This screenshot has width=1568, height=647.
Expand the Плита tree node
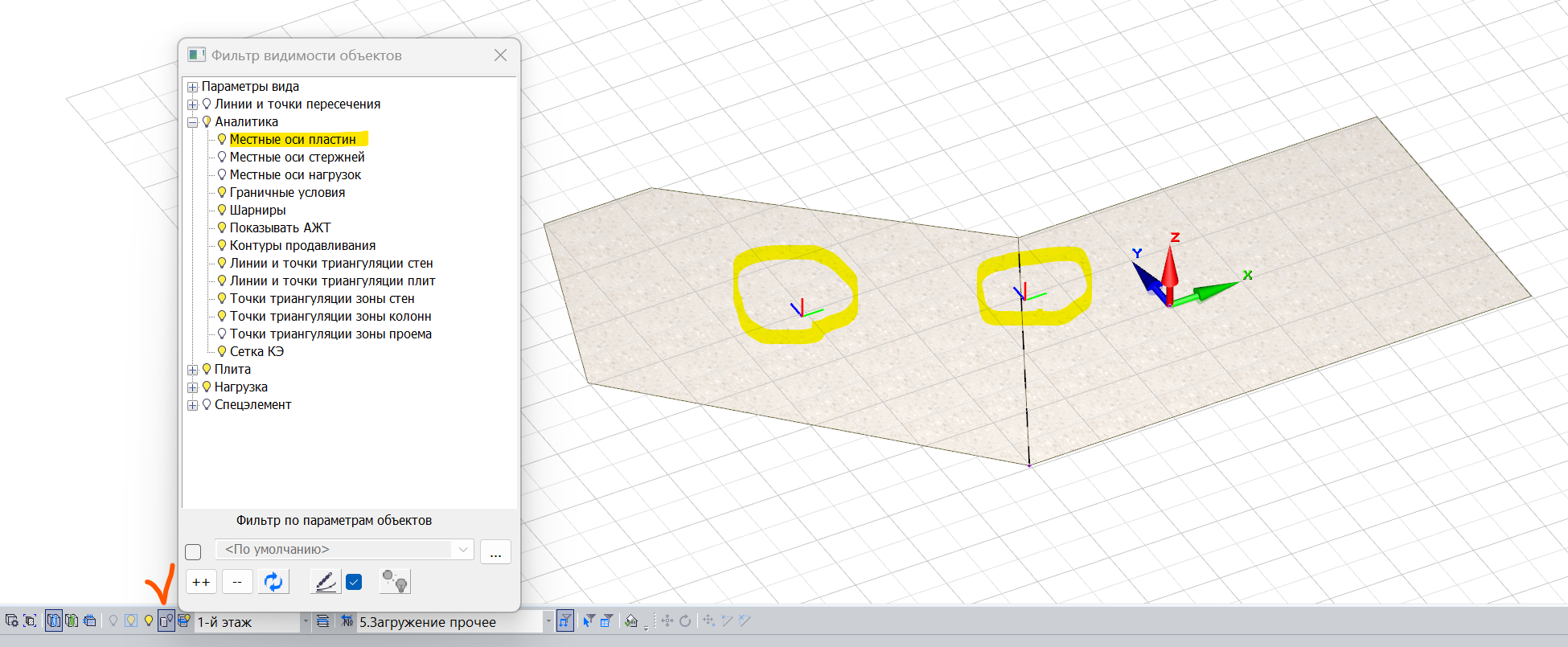pyautogui.click(x=192, y=370)
